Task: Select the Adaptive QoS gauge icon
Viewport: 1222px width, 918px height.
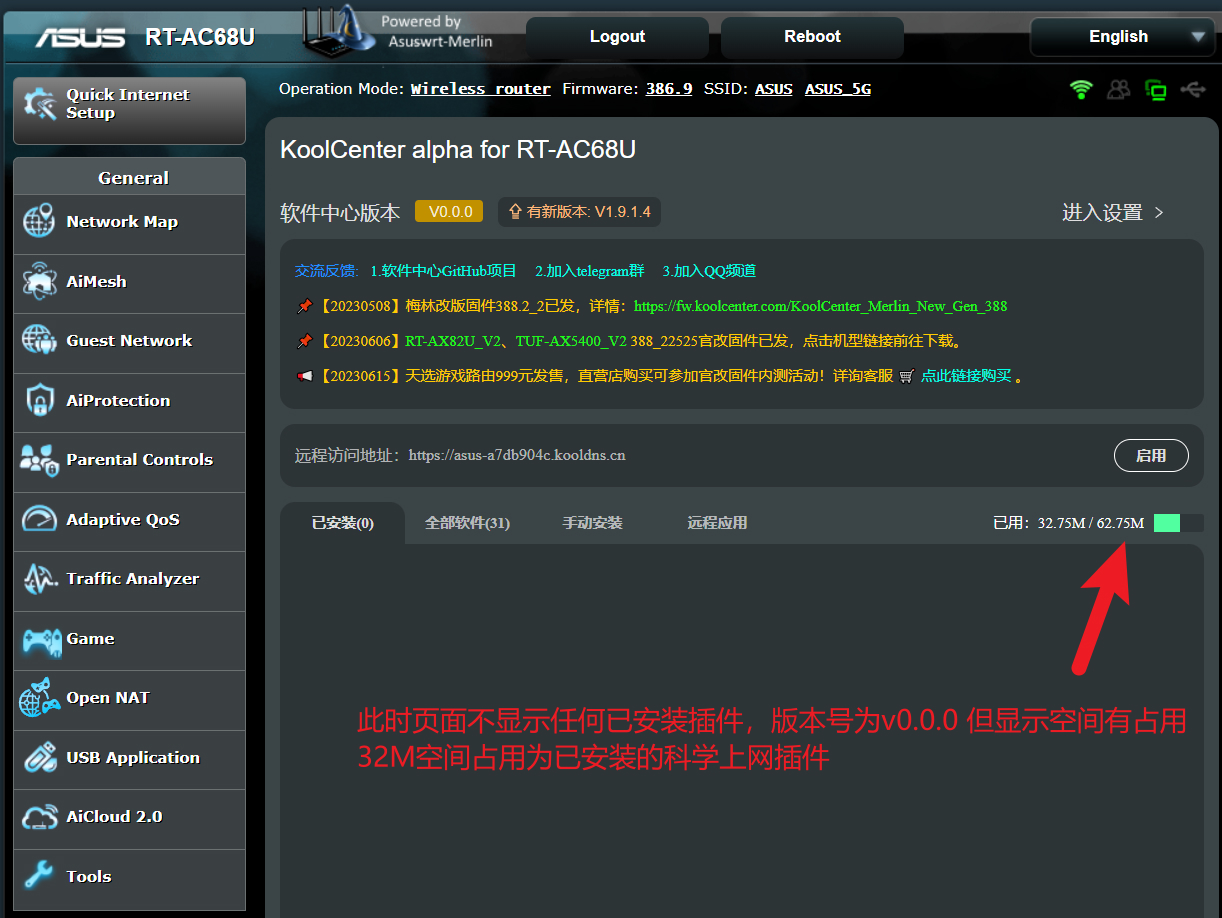Action: pos(38,520)
